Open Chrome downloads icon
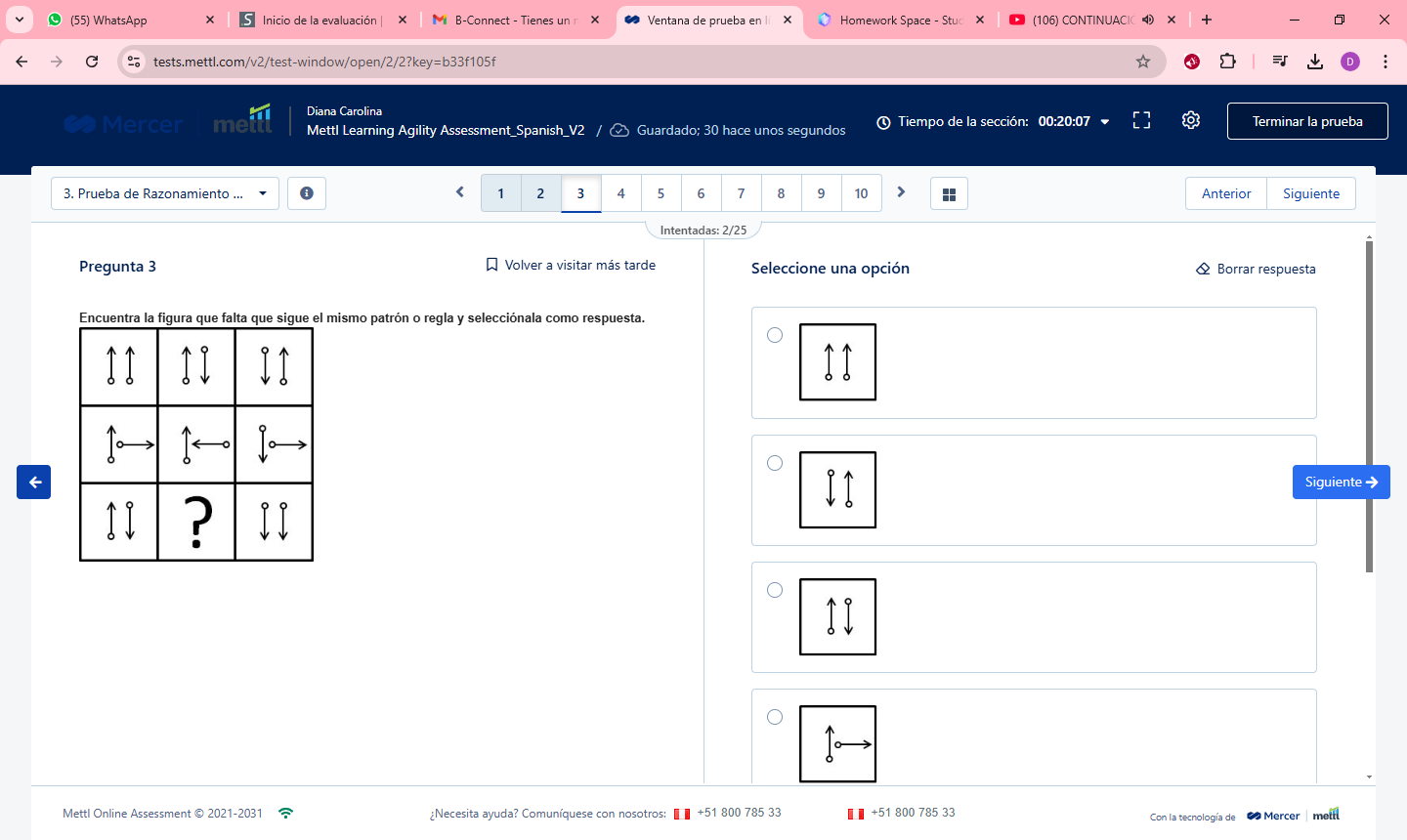Viewport: 1407px width, 840px height. click(x=1315, y=62)
